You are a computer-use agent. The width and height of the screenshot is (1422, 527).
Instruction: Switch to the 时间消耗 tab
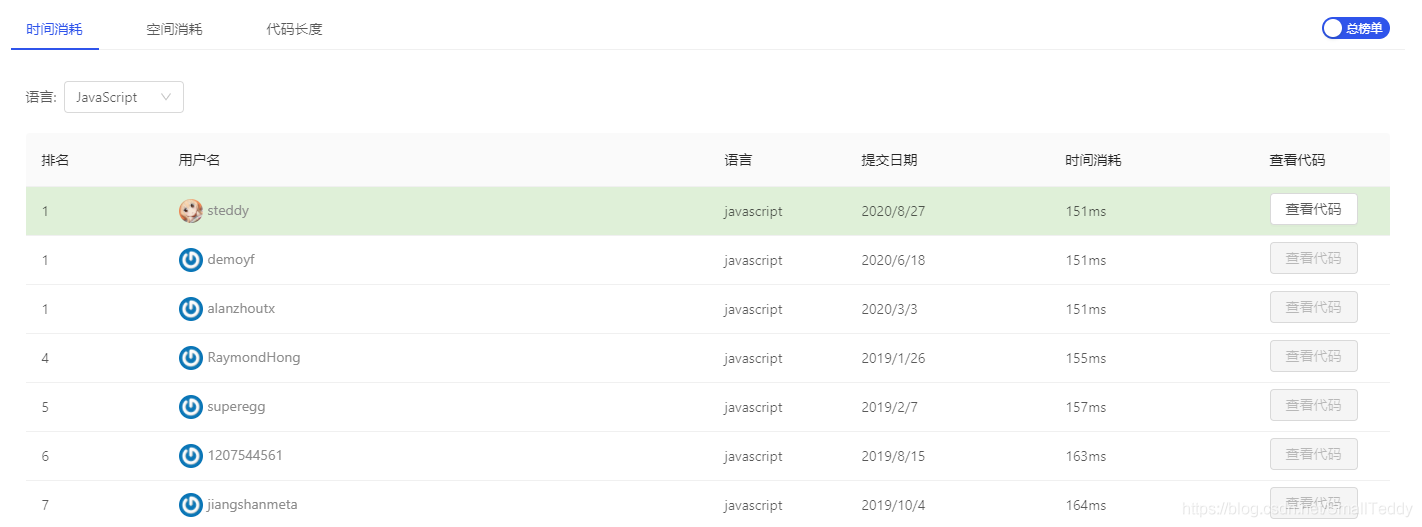(x=55, y=29)
